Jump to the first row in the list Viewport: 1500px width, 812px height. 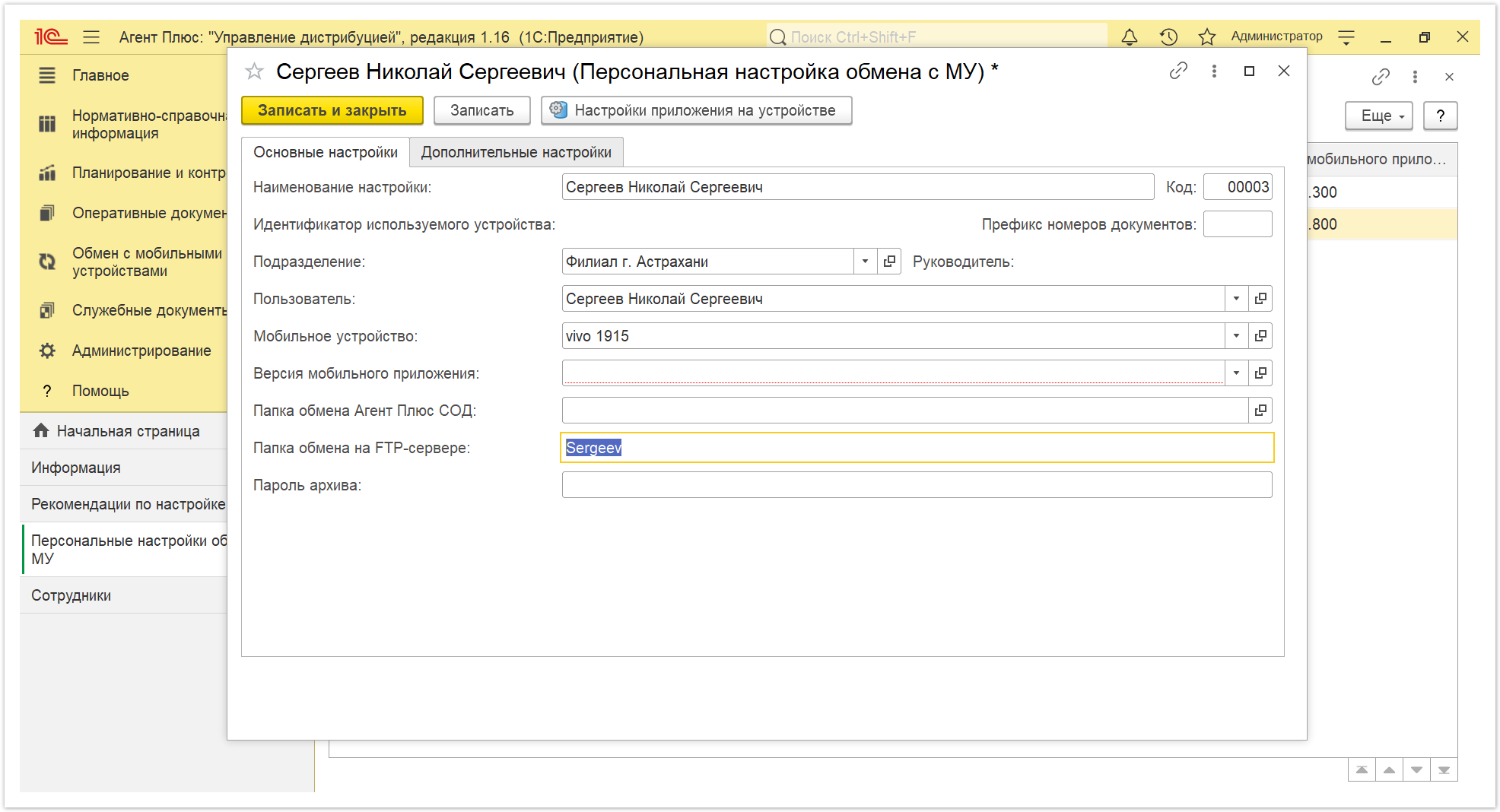(1362, 770)
